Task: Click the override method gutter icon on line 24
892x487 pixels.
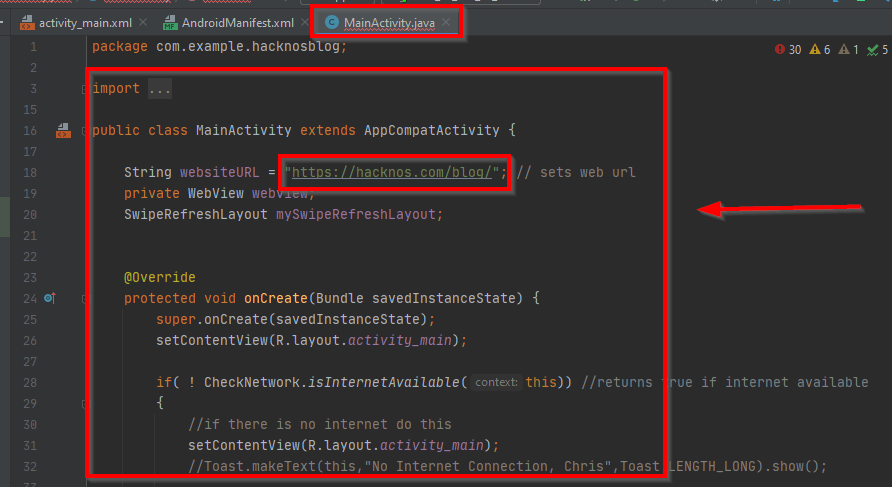Action: click(x=50, y=298)
